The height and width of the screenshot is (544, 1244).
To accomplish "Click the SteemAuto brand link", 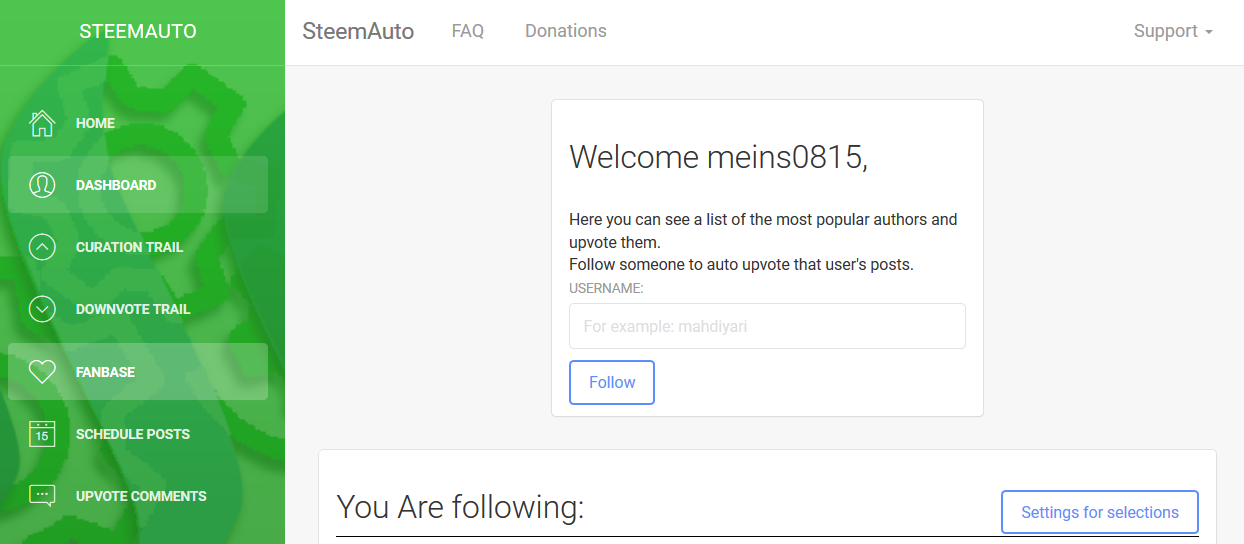I will [358, 31].
